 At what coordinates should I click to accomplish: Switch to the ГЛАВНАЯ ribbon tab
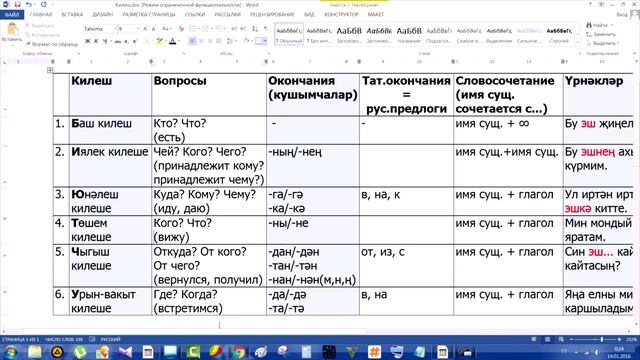point(41,15)
